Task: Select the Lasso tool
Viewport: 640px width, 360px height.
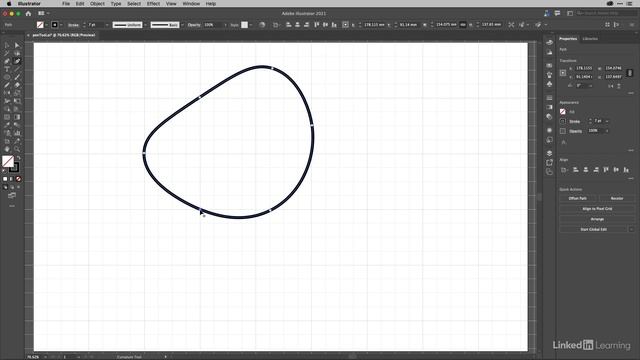Action: click(x=17, y=53)
